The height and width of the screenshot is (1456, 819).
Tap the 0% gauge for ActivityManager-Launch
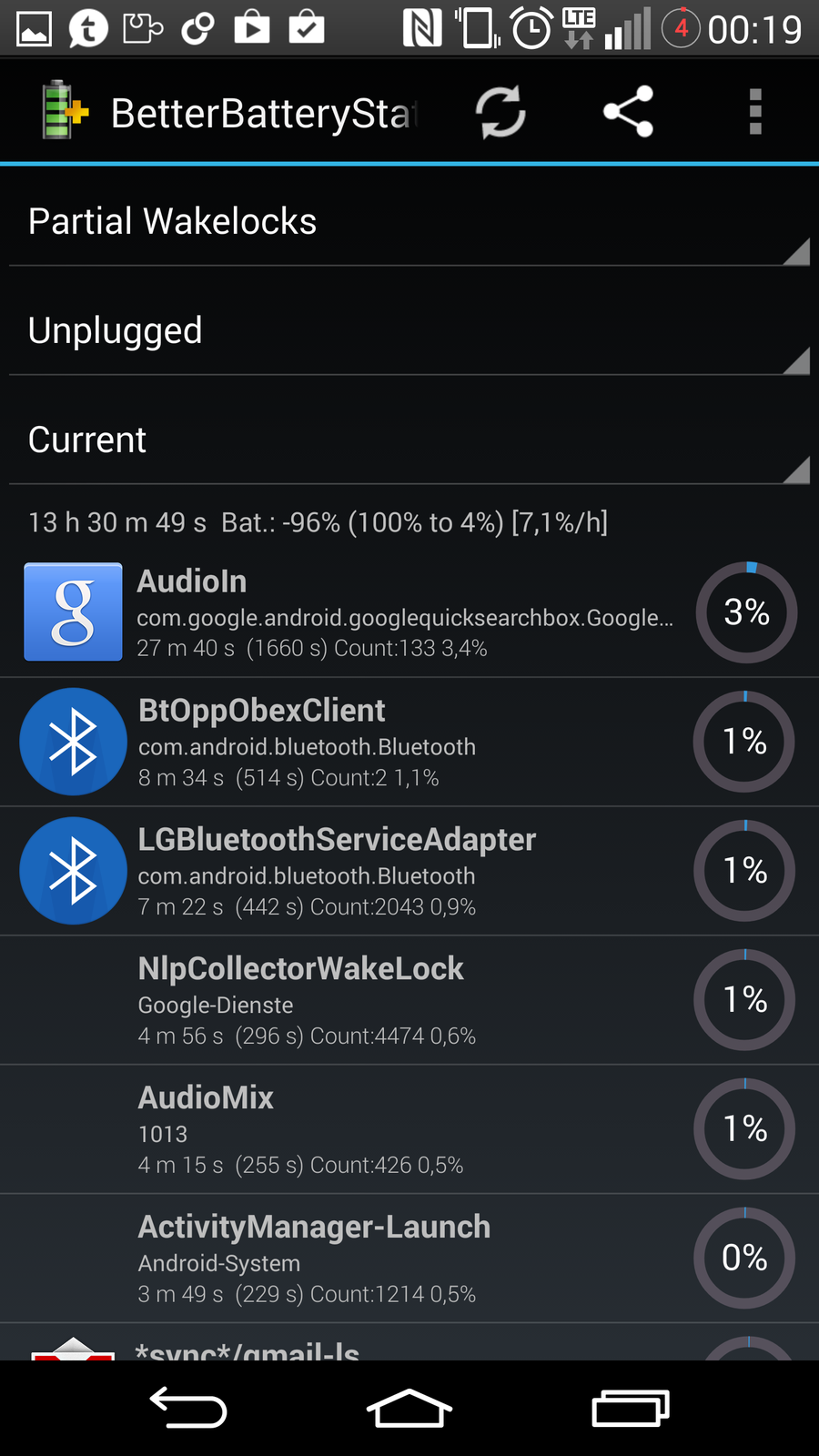coord(744,1259)
